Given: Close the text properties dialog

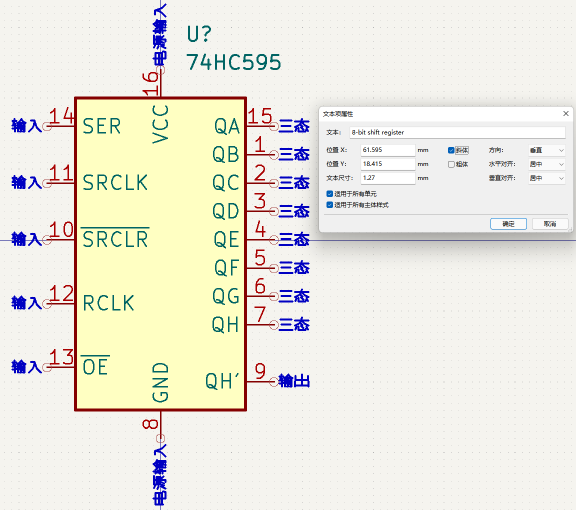Looking at the screenshot, I should click(566, 114).
